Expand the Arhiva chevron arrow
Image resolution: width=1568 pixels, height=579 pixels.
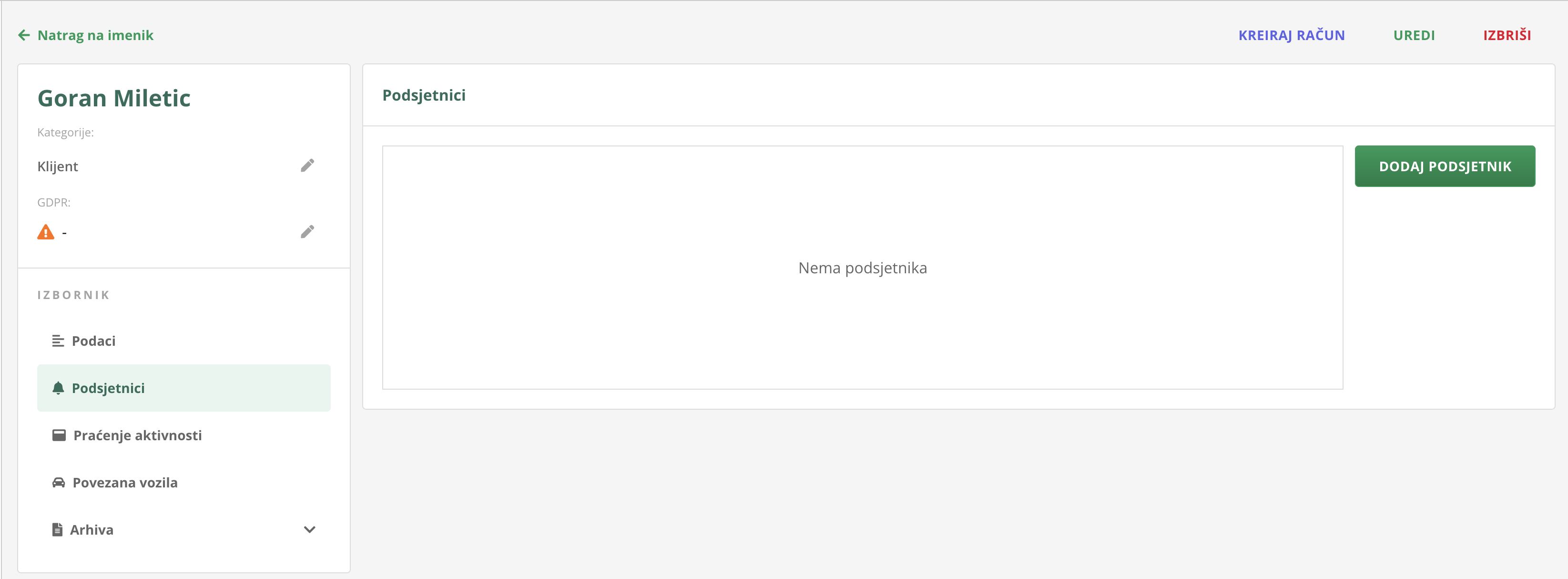tap(309, 530)
